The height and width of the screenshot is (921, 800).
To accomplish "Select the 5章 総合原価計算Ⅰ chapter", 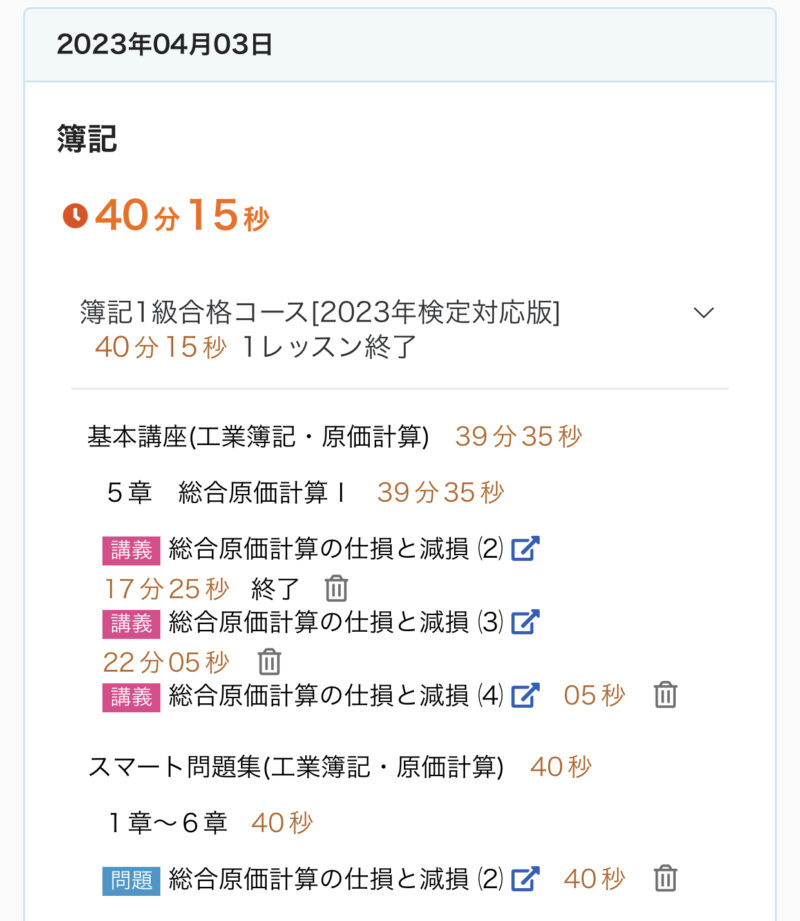I will coord(226,492).
